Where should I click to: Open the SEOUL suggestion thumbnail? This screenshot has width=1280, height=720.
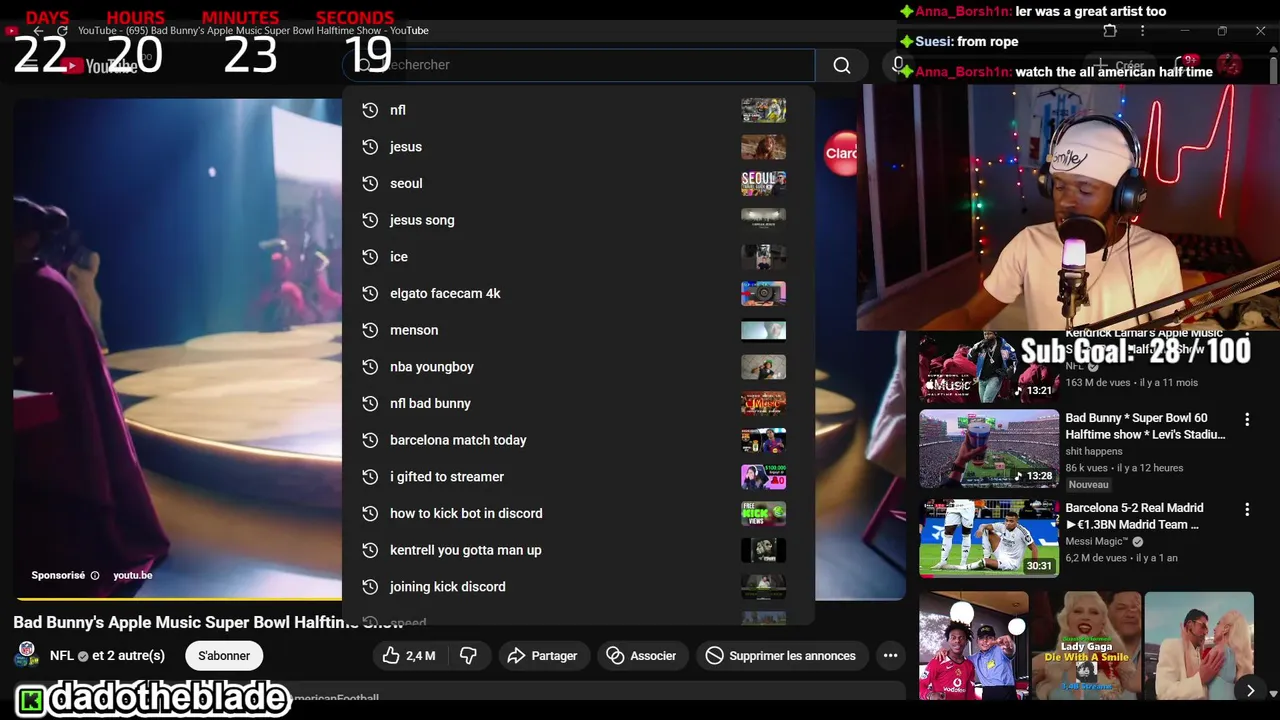[763, 183]
